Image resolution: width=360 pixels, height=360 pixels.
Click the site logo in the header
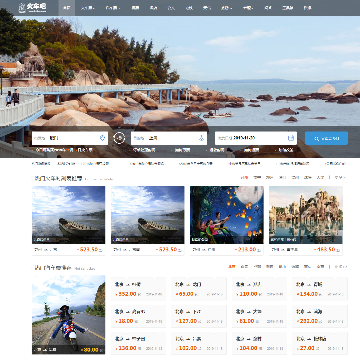coord(32,7)
